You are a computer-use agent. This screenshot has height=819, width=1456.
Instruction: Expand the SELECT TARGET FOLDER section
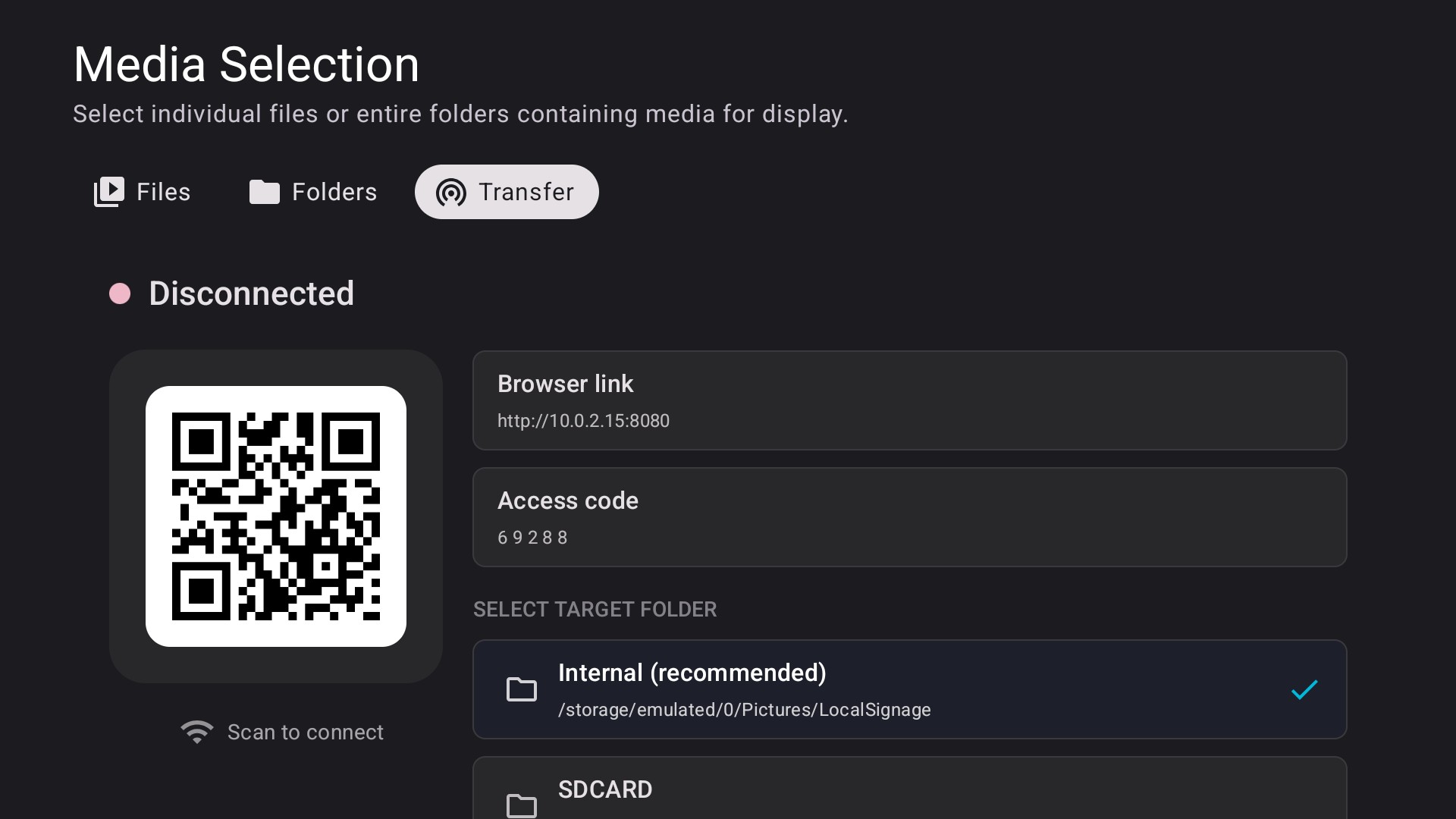pyautogui.click(x=595, y=609)
